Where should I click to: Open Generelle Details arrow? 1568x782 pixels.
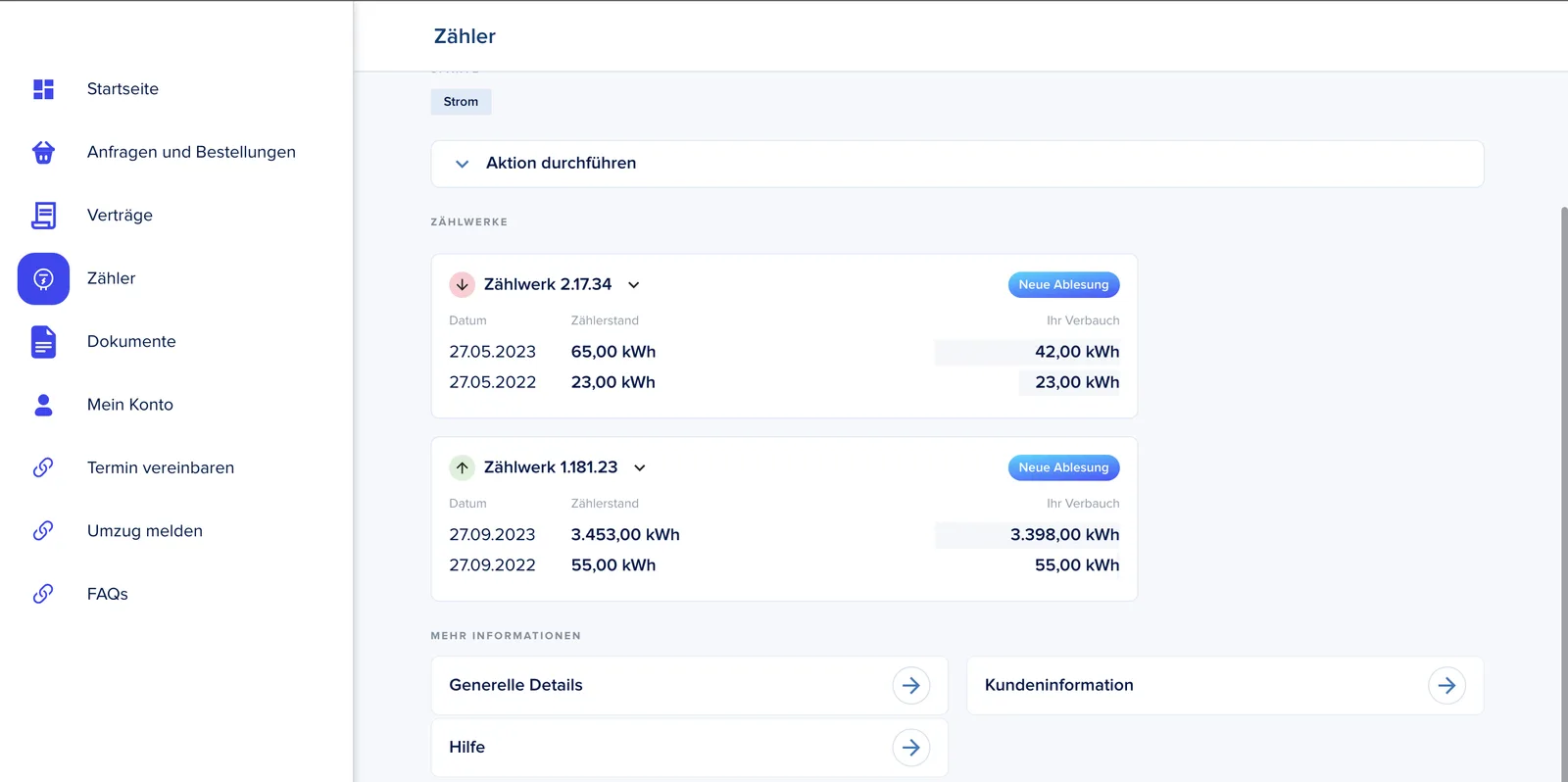tap(910, 686)
